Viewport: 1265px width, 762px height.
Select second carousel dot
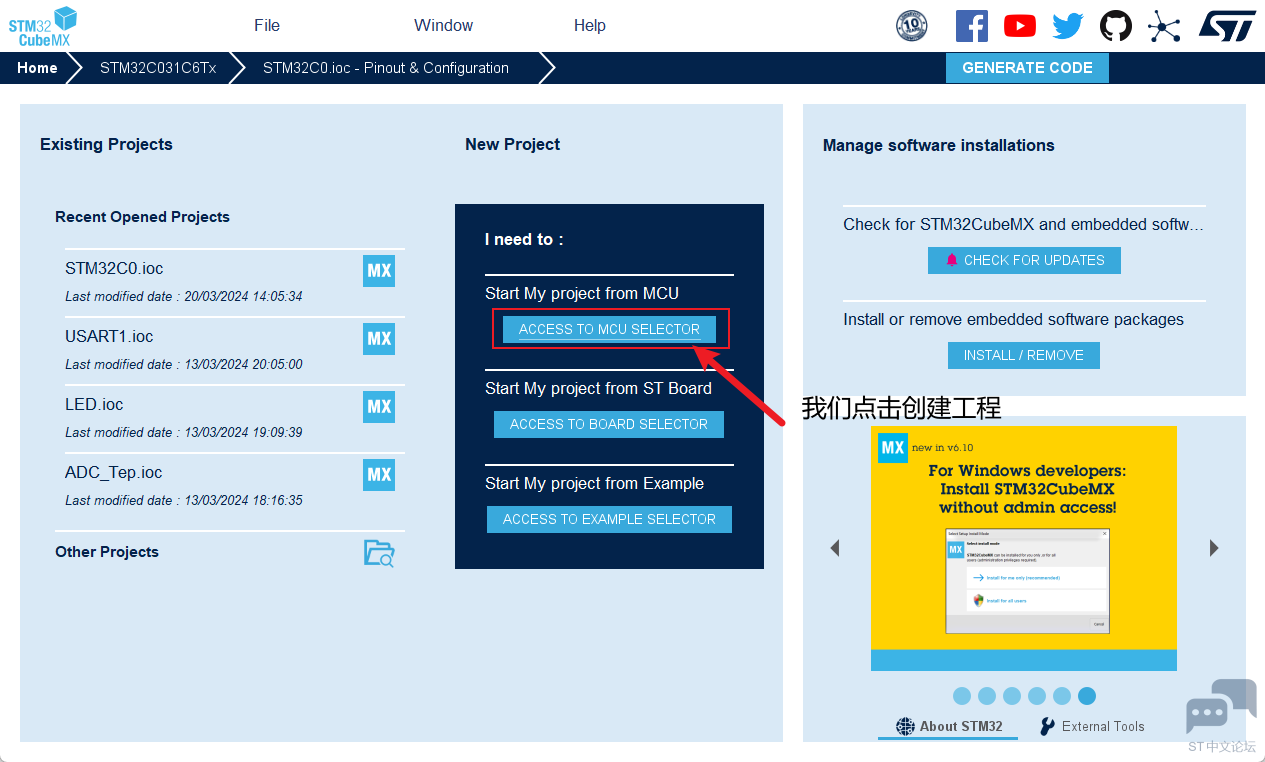click(987, 696)
